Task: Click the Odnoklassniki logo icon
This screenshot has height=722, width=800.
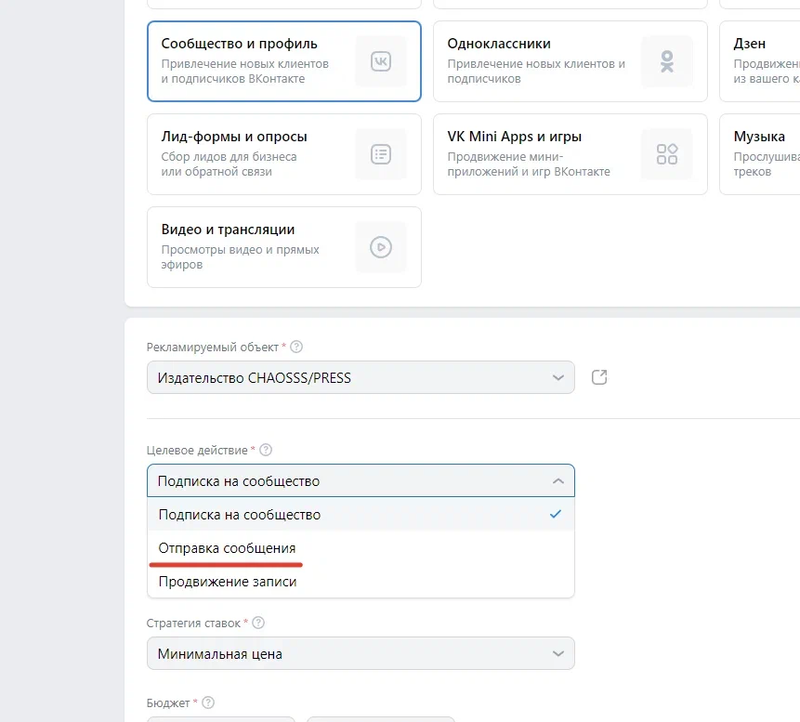Action: (667, 61)
